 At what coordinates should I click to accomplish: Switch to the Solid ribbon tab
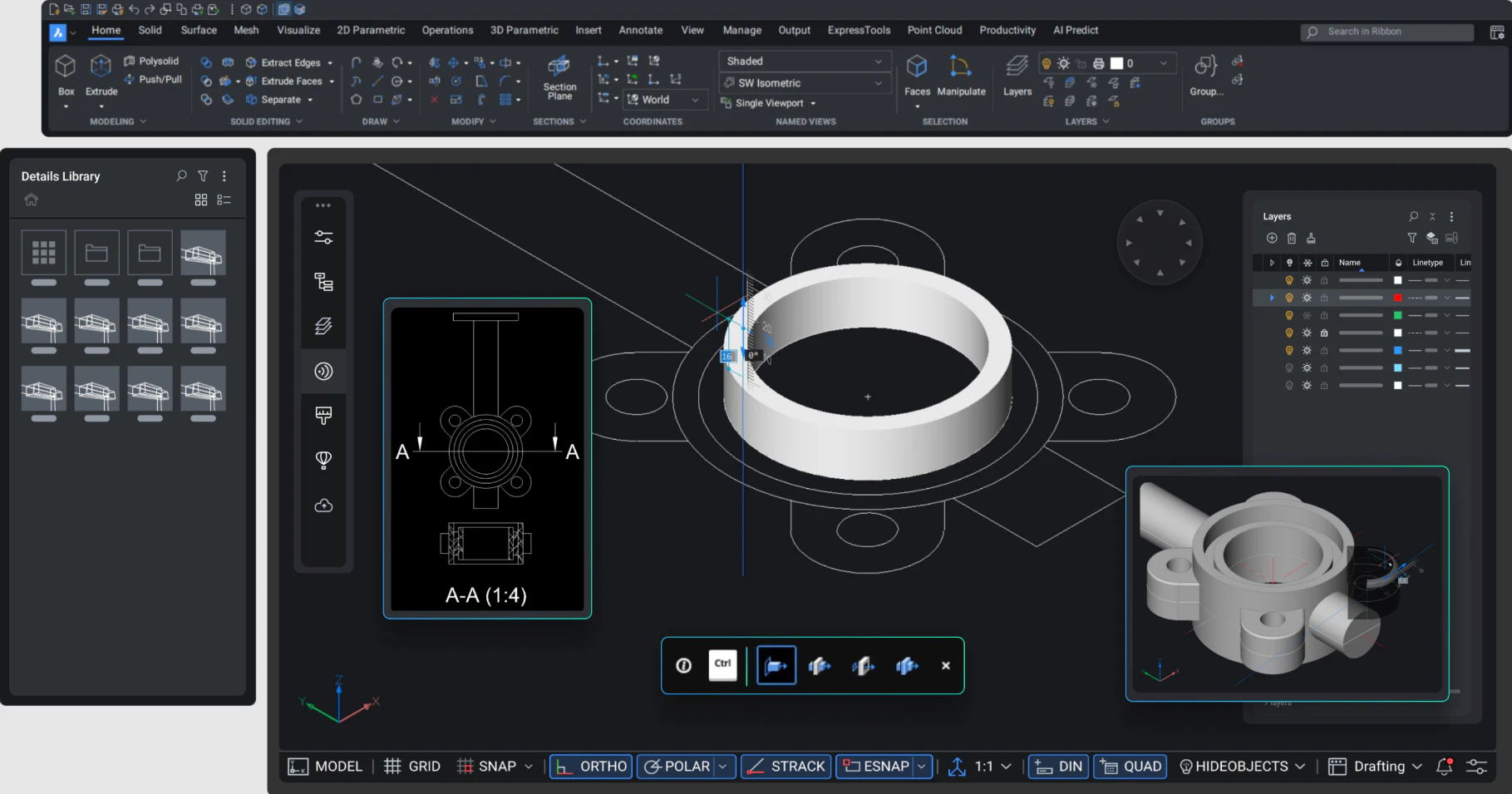pos(150,31)
